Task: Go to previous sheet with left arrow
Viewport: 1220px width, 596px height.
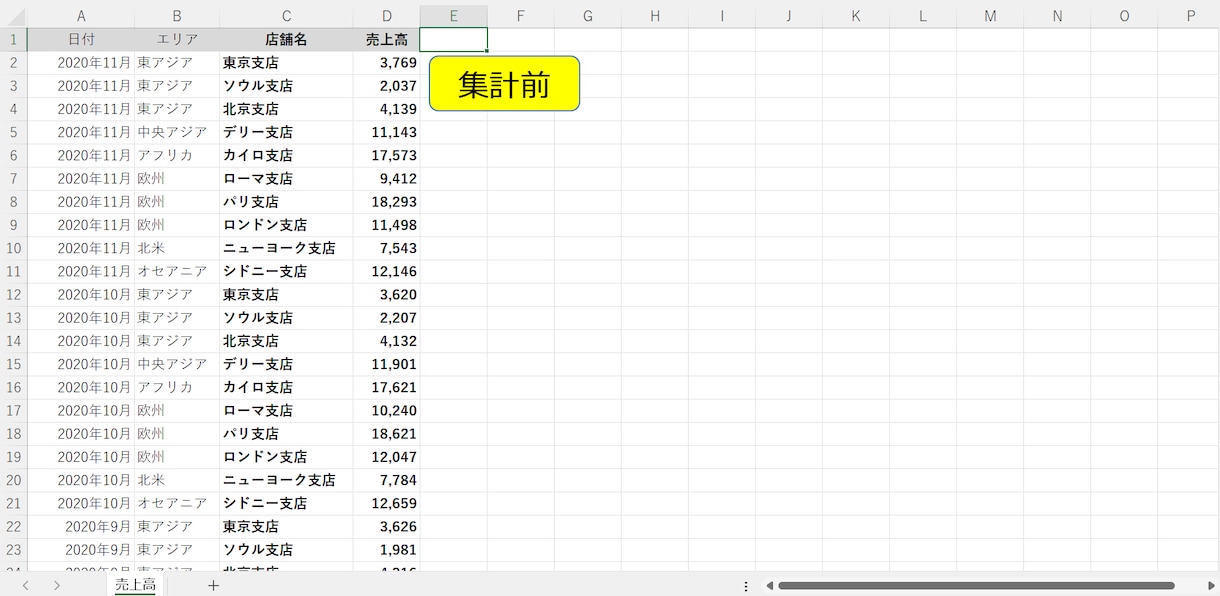Action: [26, 586]
